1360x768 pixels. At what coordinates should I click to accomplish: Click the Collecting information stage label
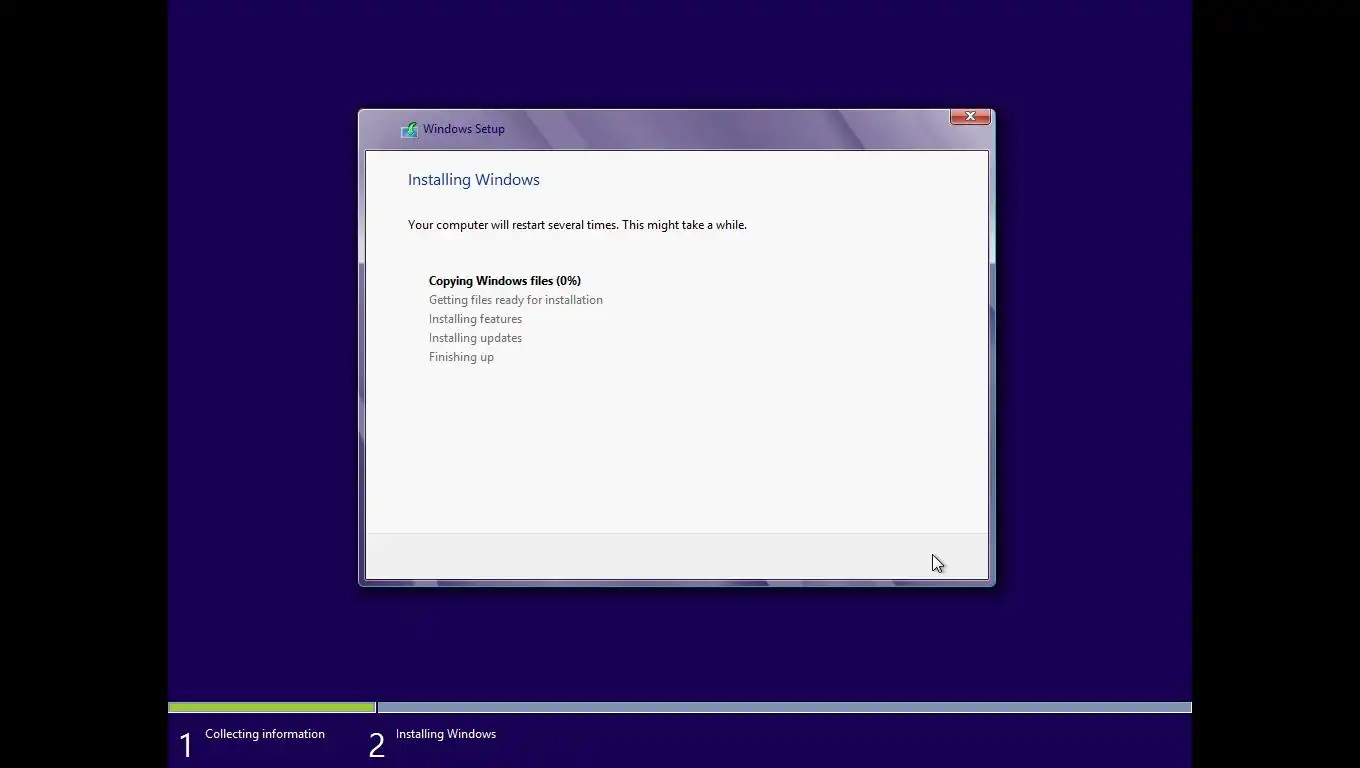click(265, 734)
